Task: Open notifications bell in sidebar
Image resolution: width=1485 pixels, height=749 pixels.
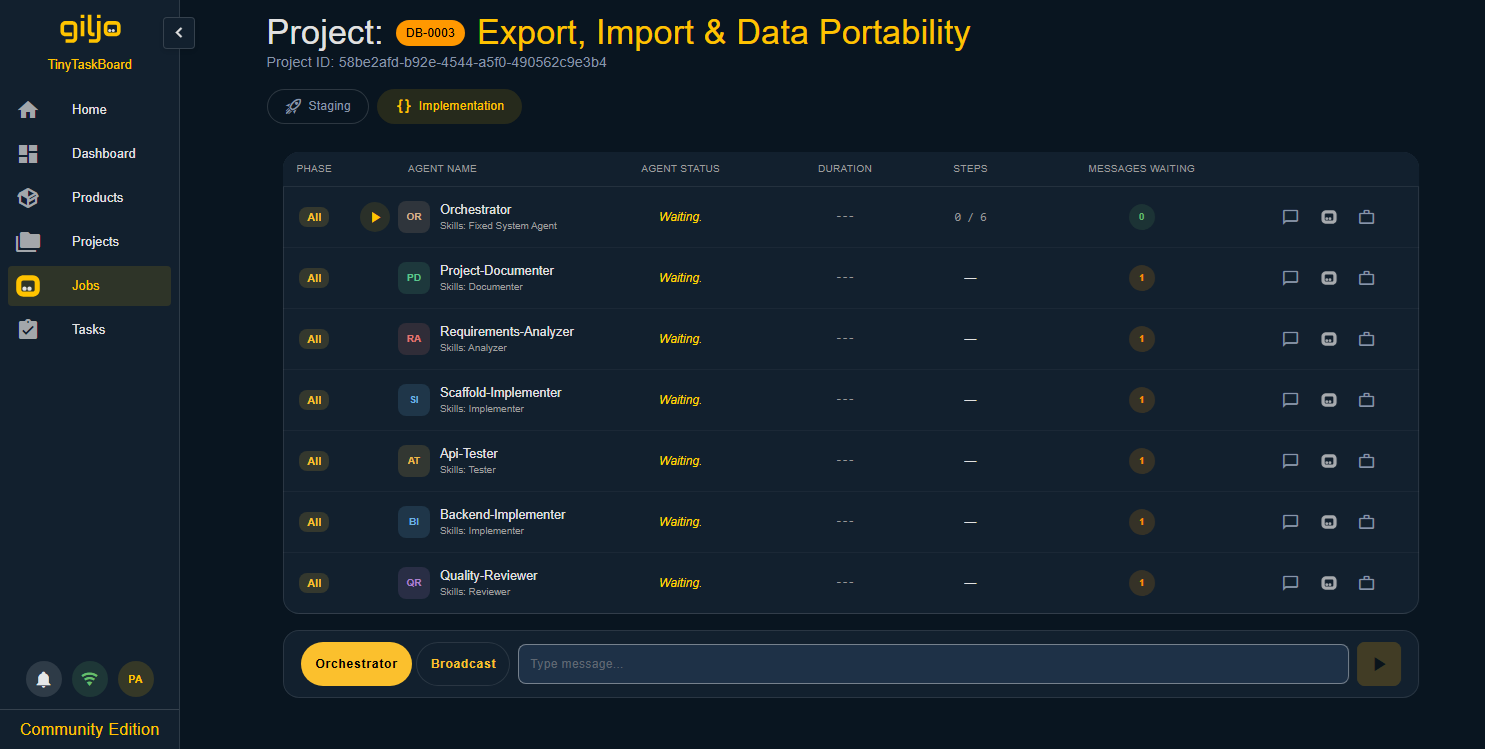Action: 44,679
